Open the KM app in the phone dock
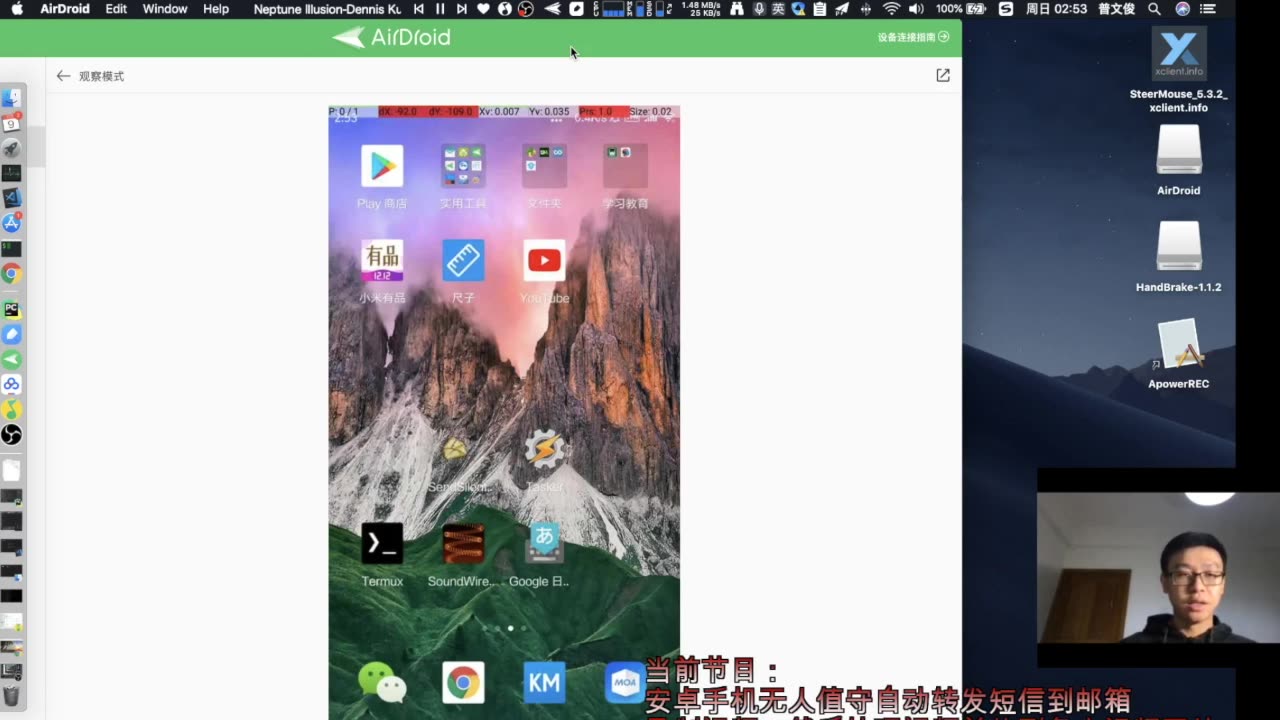This screenshot has width=1280, height=720. coord(544,682)
